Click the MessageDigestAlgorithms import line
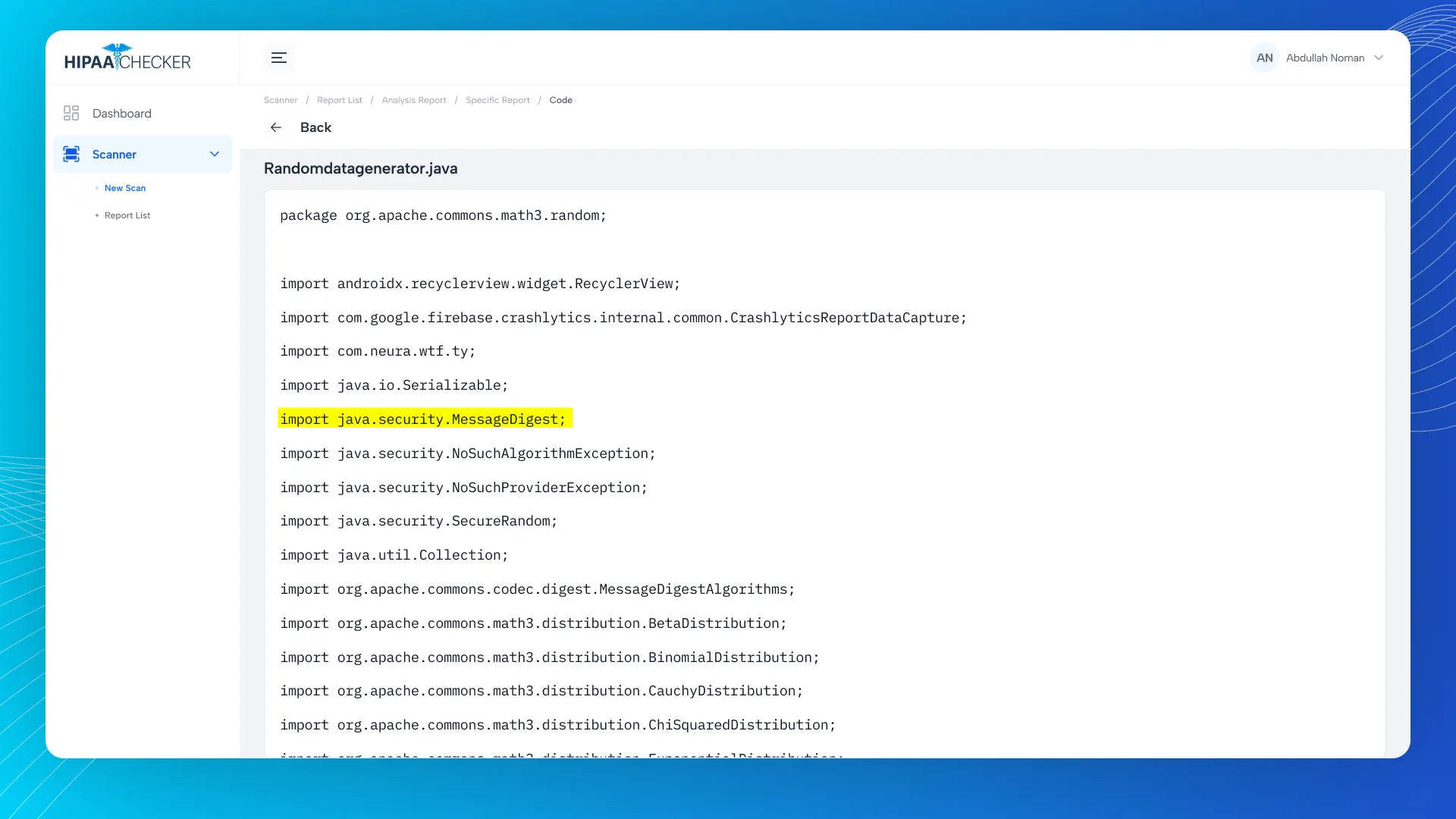1456x819 pixels. 538,589
